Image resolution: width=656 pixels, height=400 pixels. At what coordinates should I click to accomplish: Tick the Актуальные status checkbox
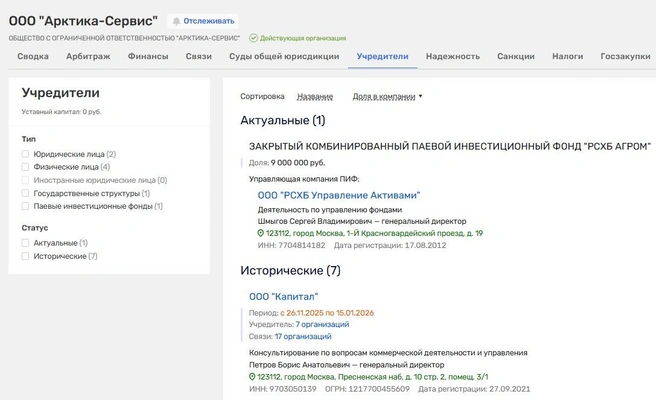click(x=25, y=243)
